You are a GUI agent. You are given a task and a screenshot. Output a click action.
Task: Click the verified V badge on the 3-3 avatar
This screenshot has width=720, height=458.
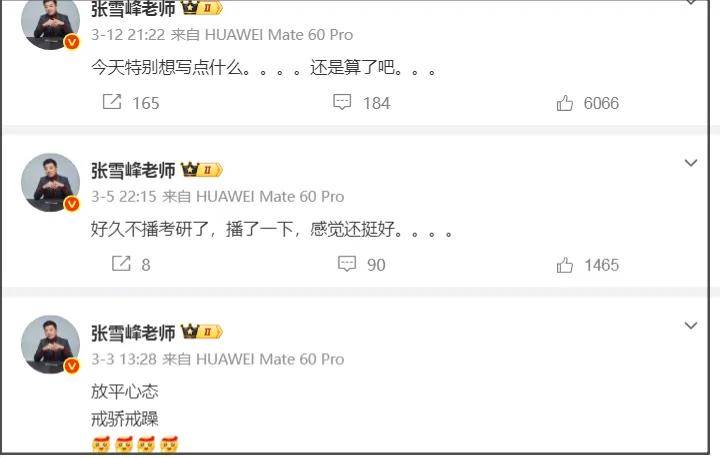pyautogui.click(x=72, y=366)
